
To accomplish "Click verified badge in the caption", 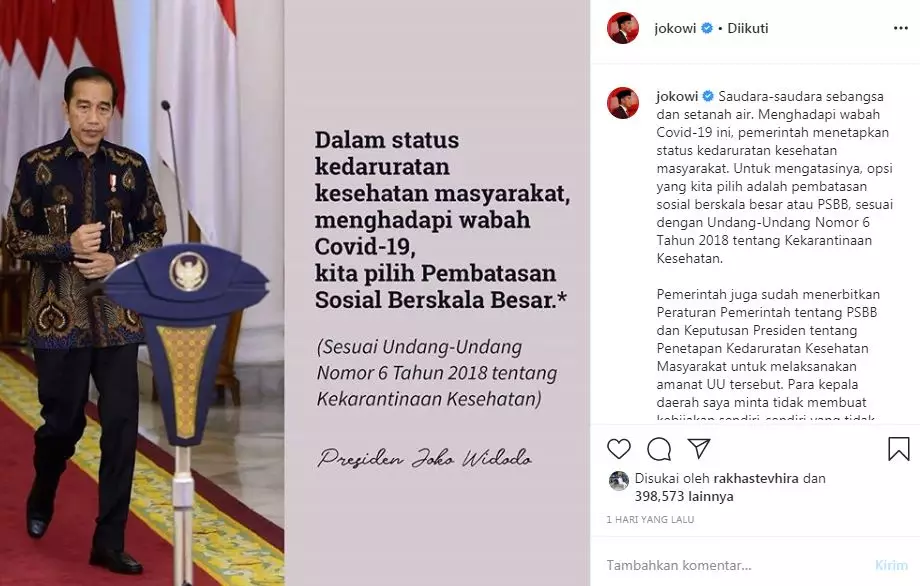I will tap(708, 96).
